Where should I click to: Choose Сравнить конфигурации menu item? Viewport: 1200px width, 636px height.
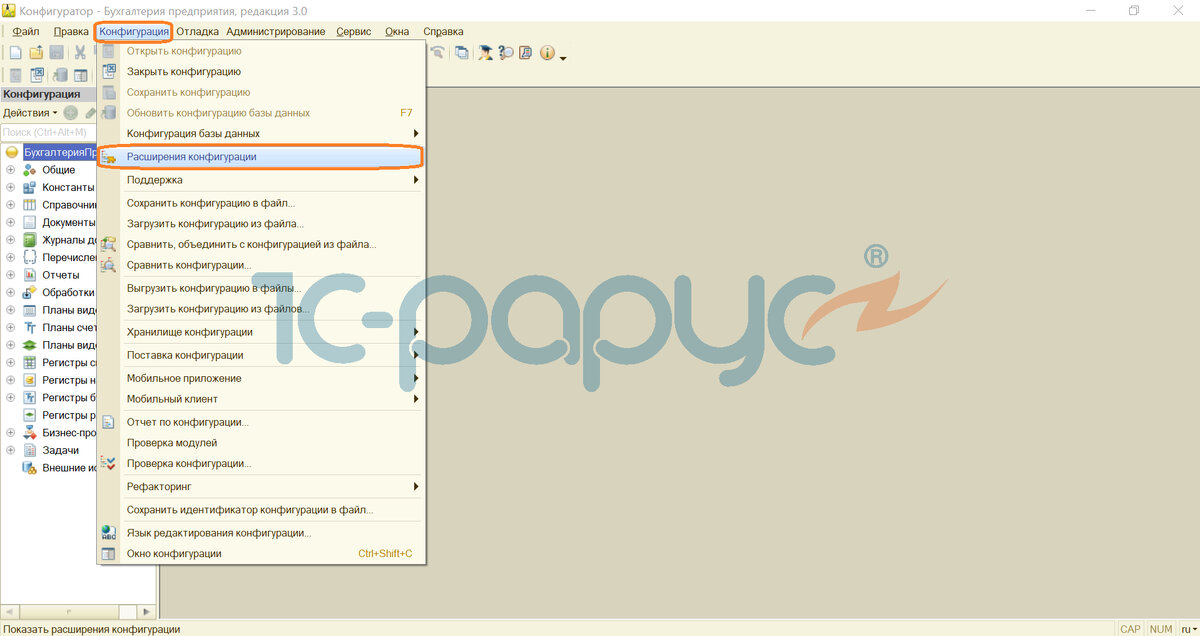tap(261, 265)
